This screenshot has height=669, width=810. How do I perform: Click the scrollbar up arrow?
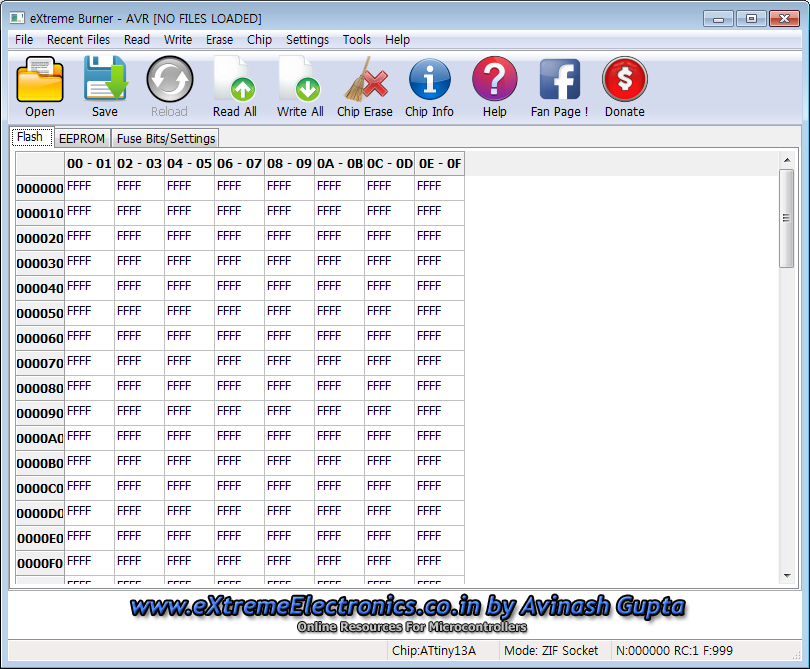coord(787,161)
